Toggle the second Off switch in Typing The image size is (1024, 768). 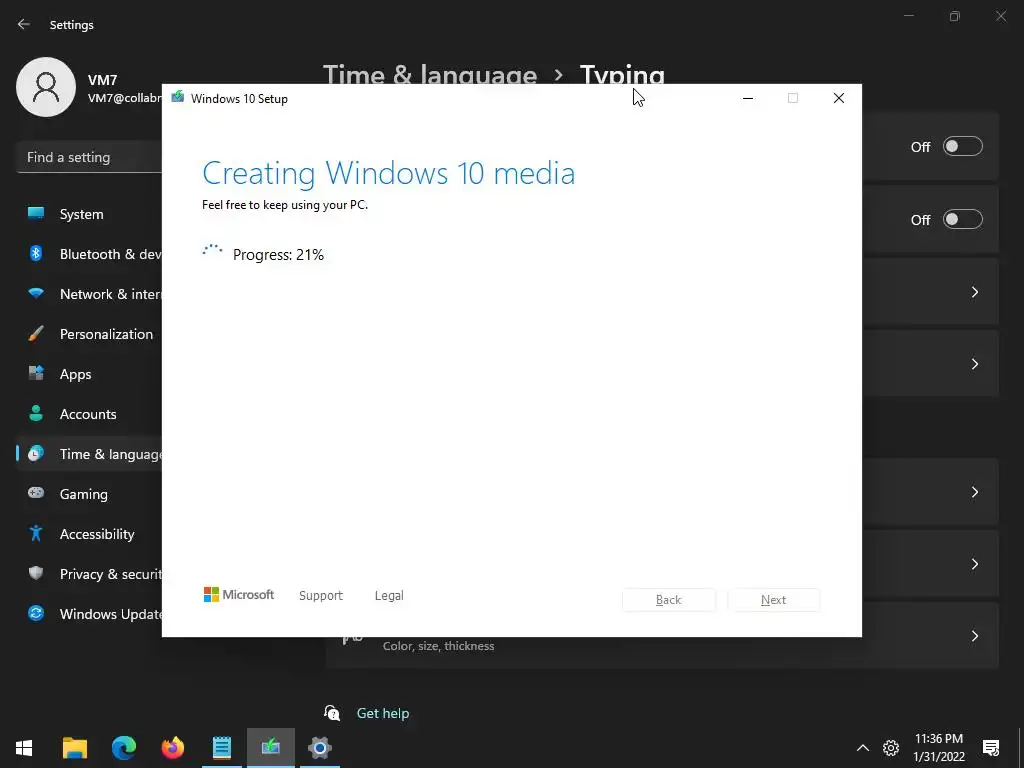(x=963, y=219)
